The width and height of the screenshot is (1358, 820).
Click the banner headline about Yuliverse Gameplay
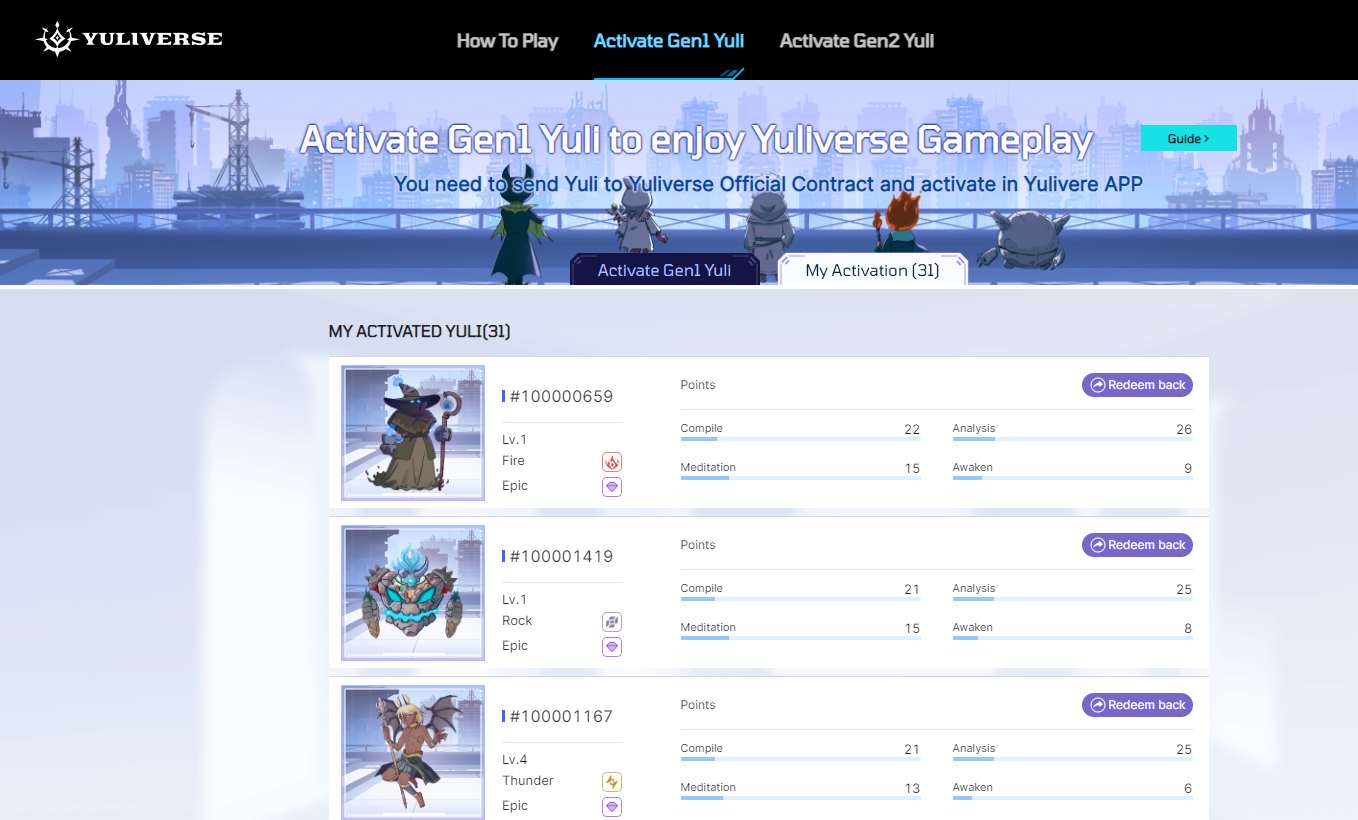tap(696, 140)
